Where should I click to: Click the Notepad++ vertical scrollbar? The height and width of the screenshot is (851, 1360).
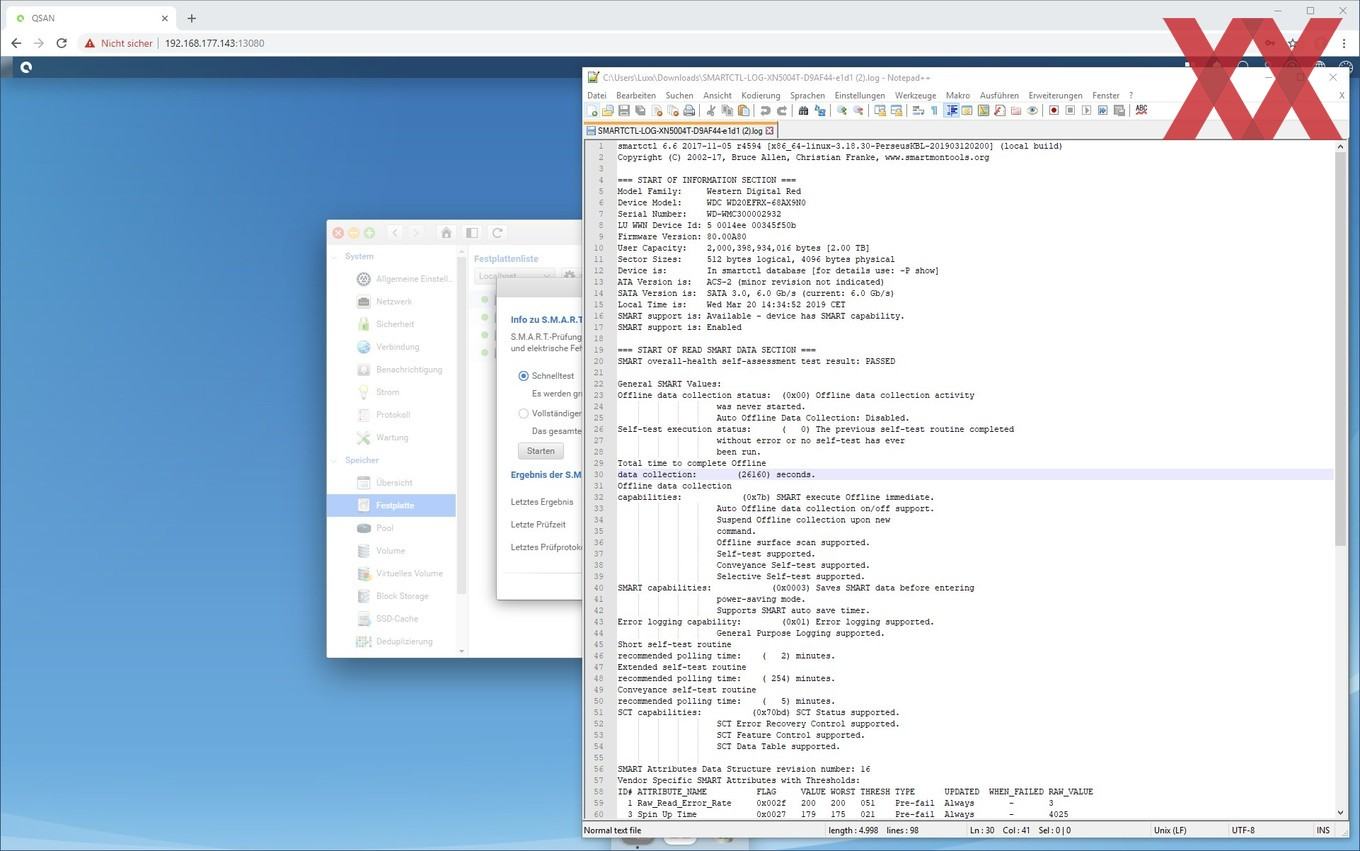point(1341,350)
